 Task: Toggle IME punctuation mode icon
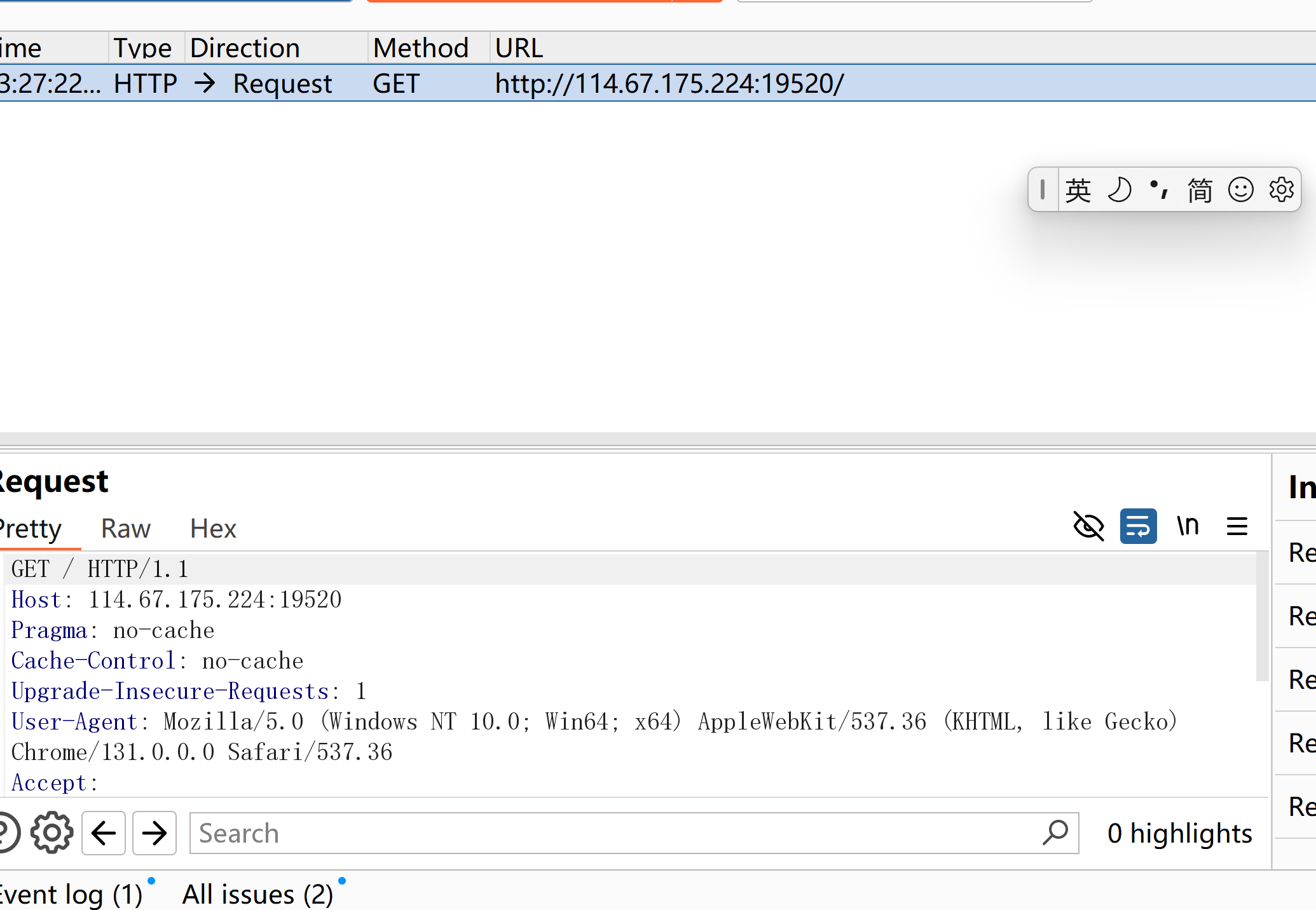click(x=1159, y=190)
